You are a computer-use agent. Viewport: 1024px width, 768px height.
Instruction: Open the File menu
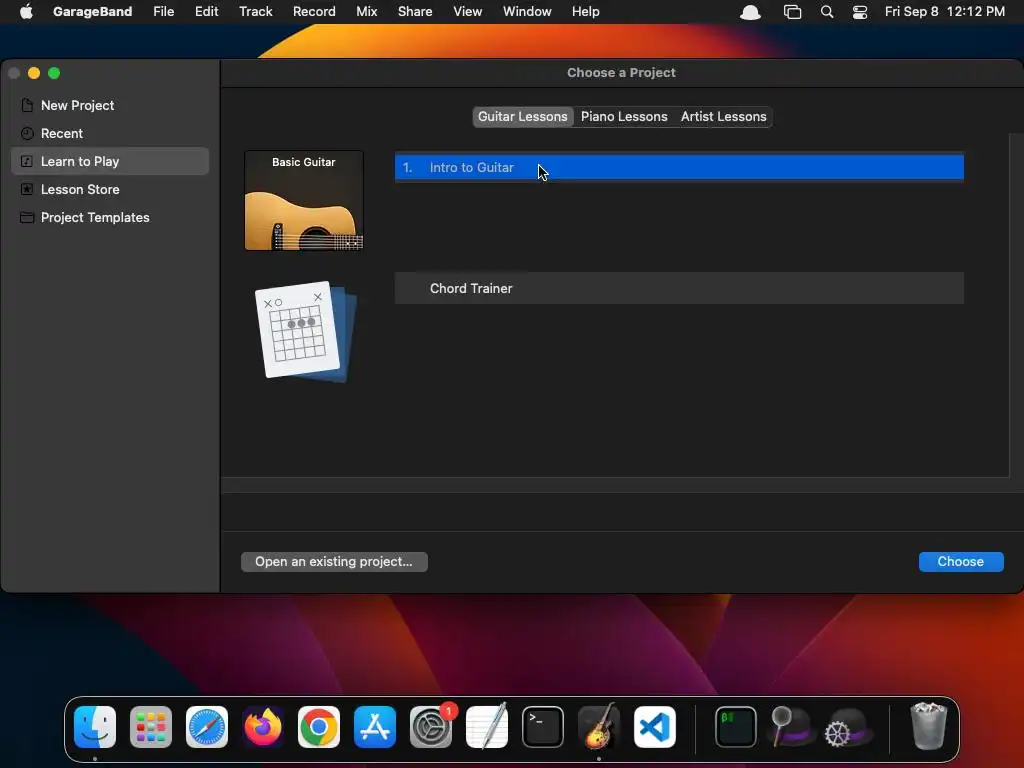(x=163, y=12)
